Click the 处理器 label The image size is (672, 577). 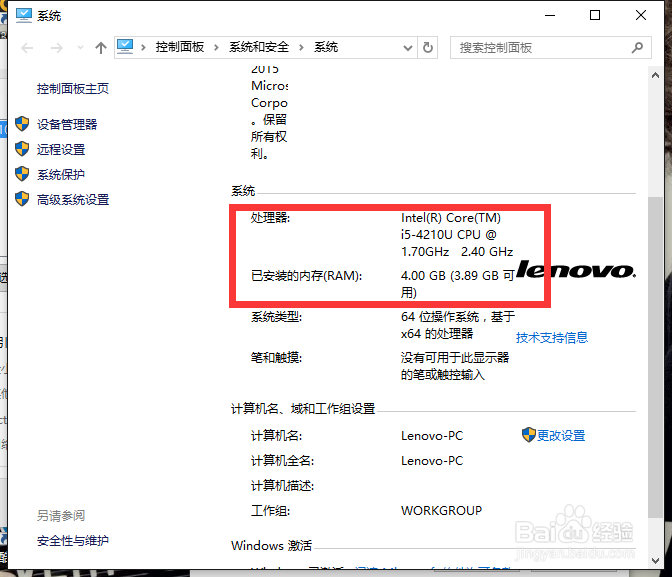pyautogui.click(x=270, y=218)
